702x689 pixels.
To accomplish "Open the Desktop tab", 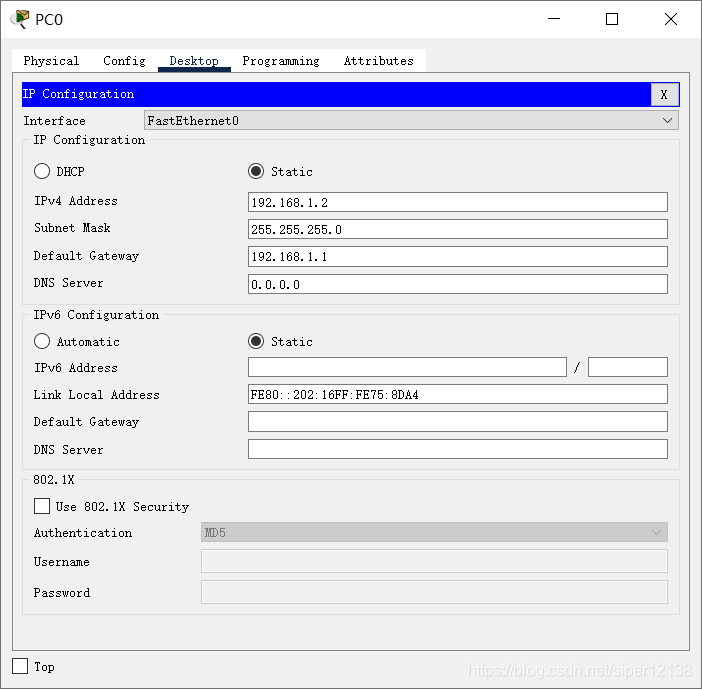I will 194,60.
